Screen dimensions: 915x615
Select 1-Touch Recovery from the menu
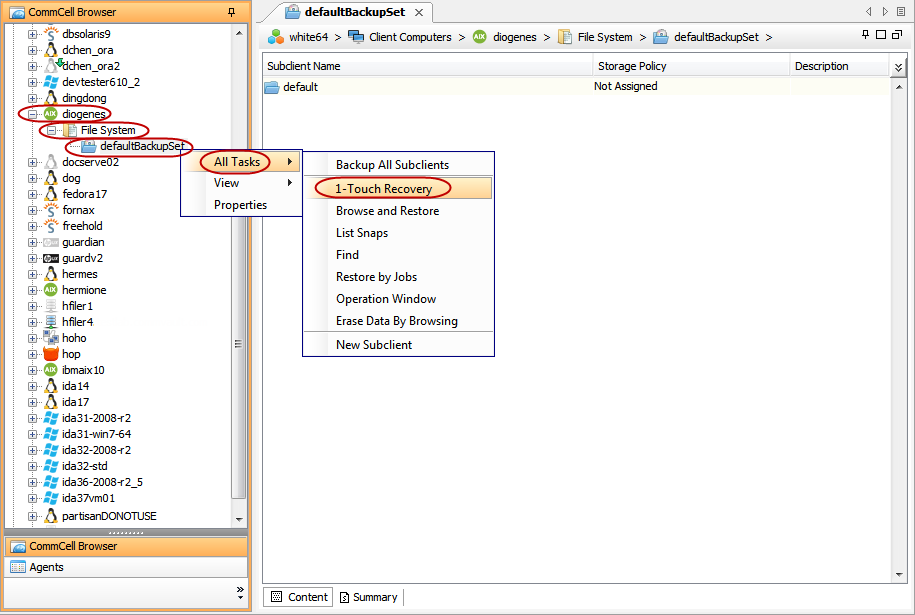tap(383, 188)
